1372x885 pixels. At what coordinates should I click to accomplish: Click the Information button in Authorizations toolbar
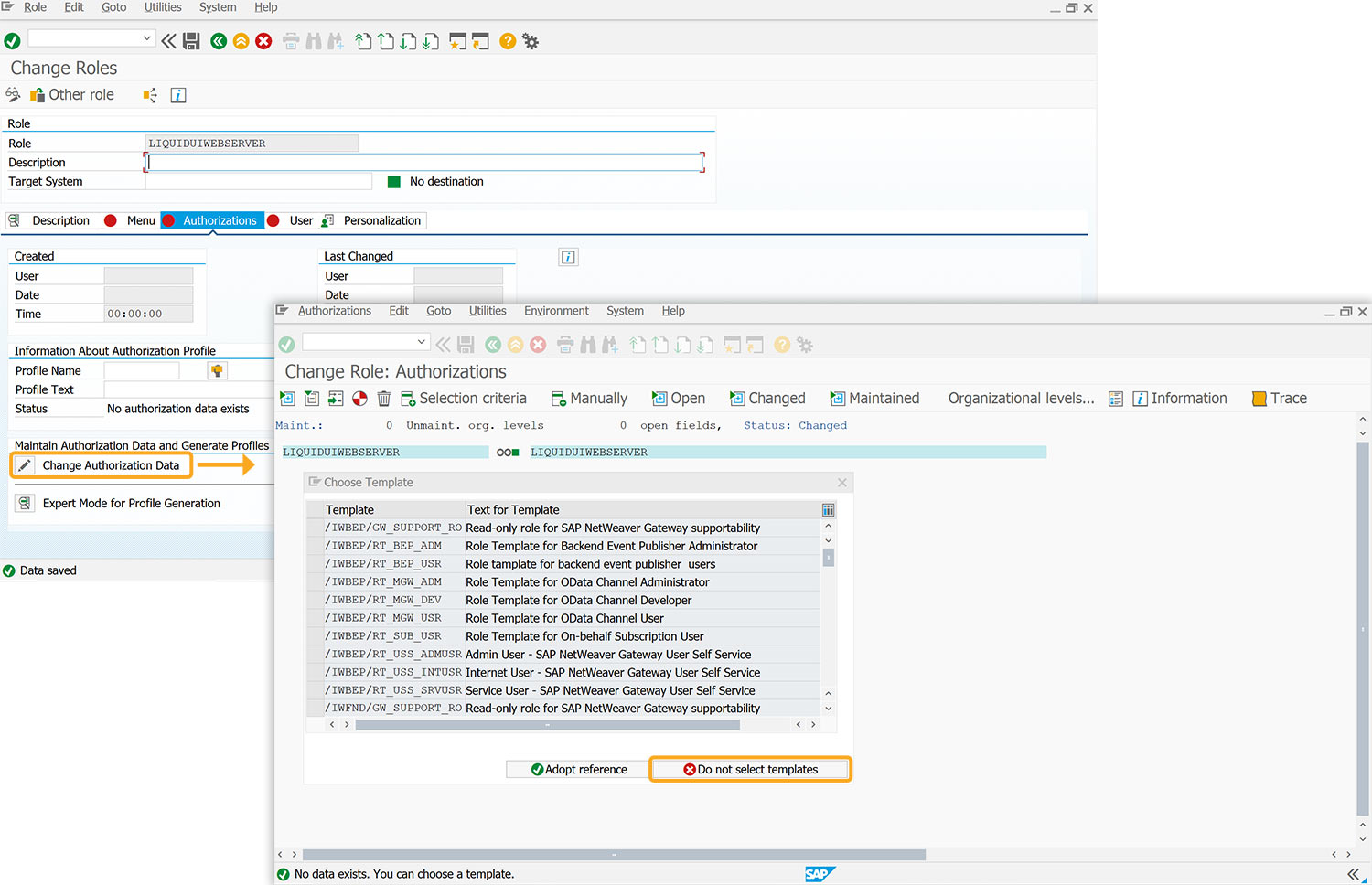(x=1180, y=399)
